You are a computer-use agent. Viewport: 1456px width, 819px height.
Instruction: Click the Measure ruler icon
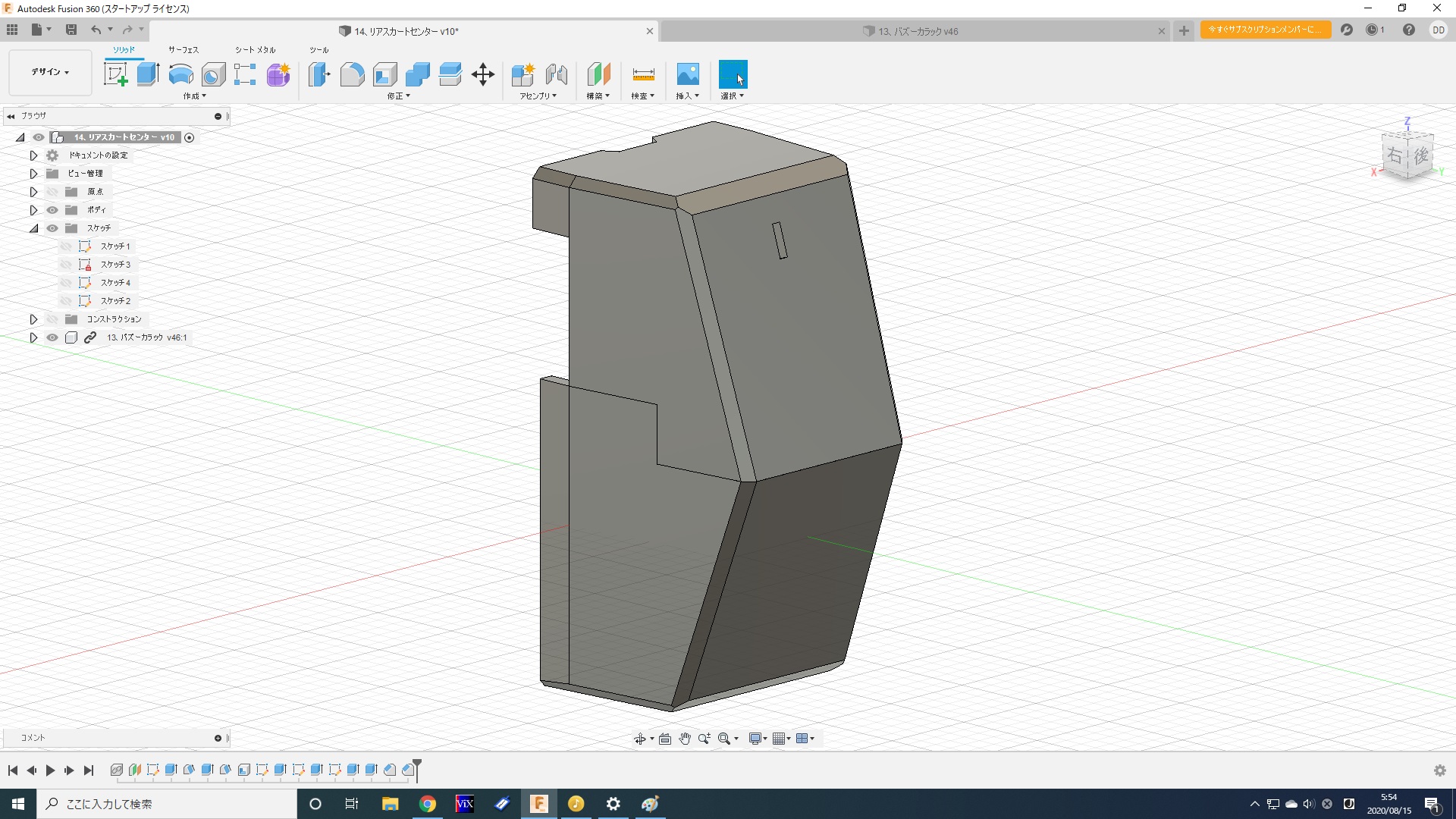[642, 74]
